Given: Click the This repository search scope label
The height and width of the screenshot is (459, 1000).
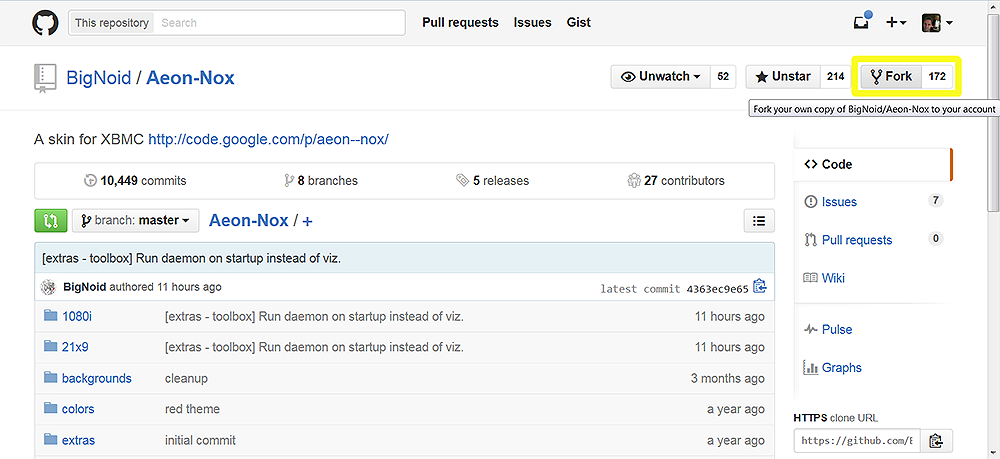Looking at the screenshot, I should point(112,23).
